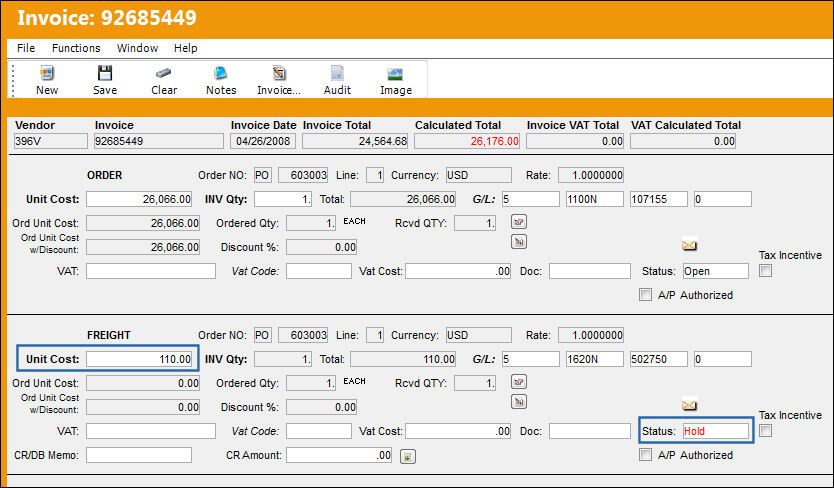
Task: Click the CR/DB Memo field
Action: click(139, 455)
